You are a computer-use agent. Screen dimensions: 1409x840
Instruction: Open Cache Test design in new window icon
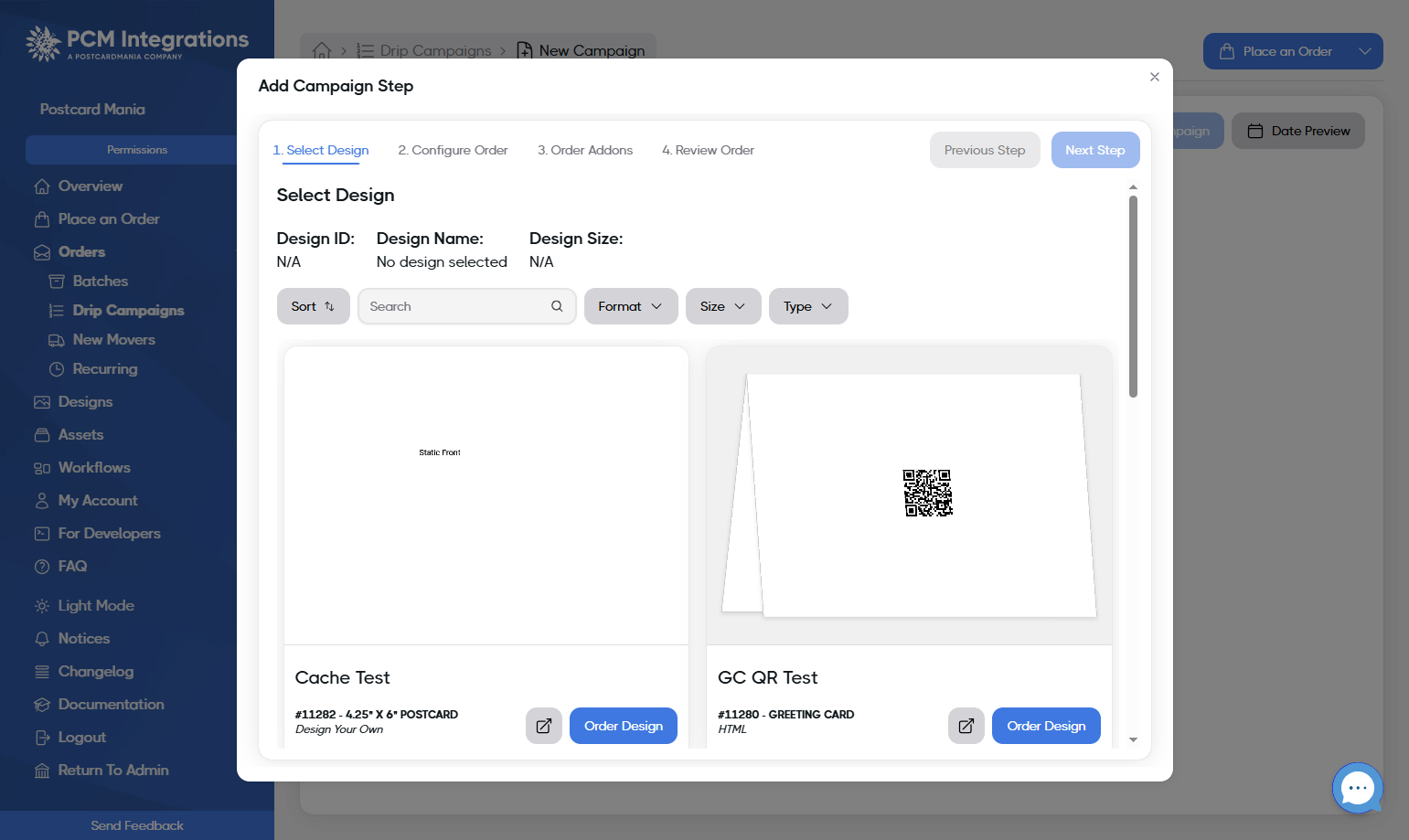click(x=544, y=726)
